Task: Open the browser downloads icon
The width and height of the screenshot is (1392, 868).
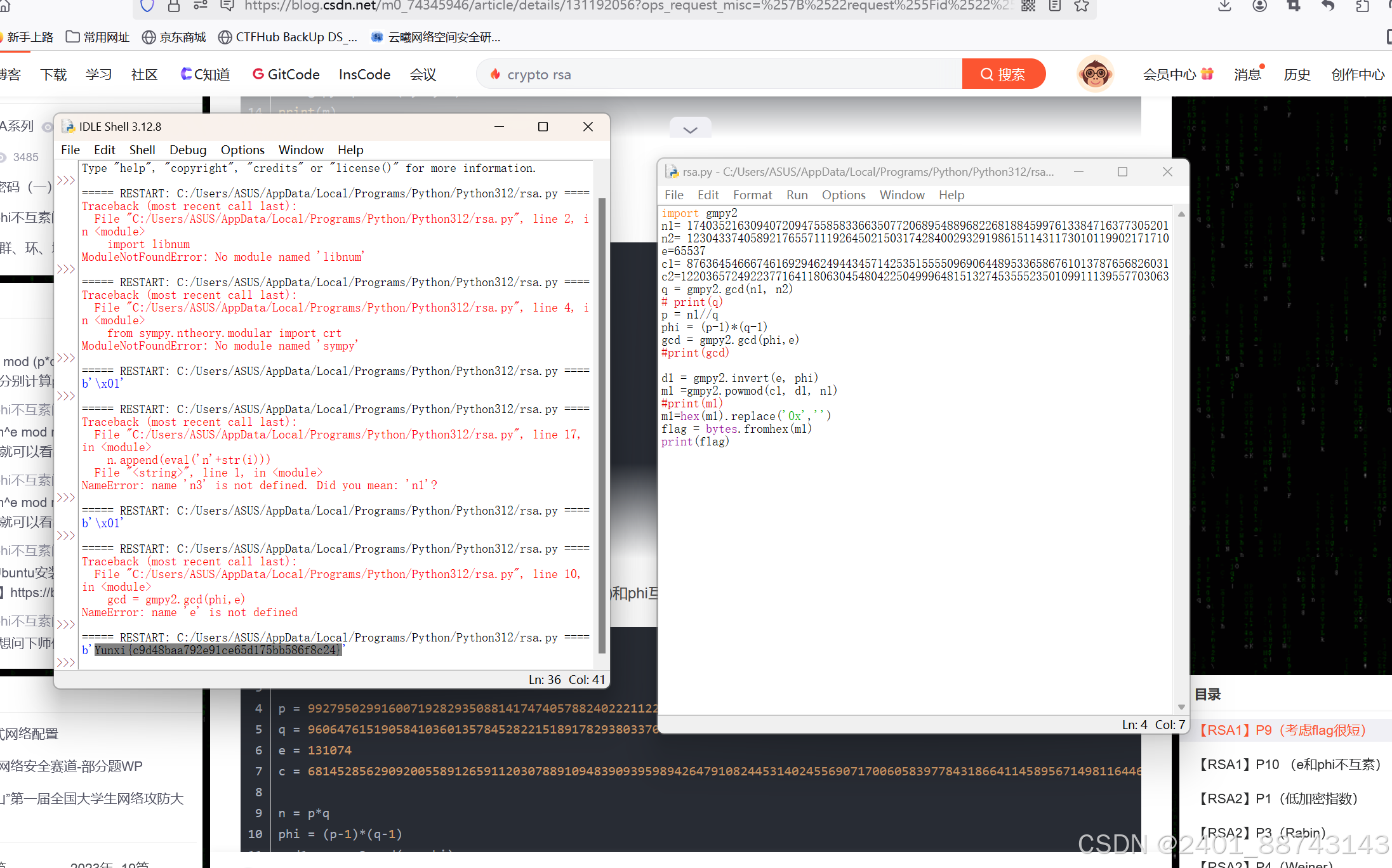Action: [1224, 6]
